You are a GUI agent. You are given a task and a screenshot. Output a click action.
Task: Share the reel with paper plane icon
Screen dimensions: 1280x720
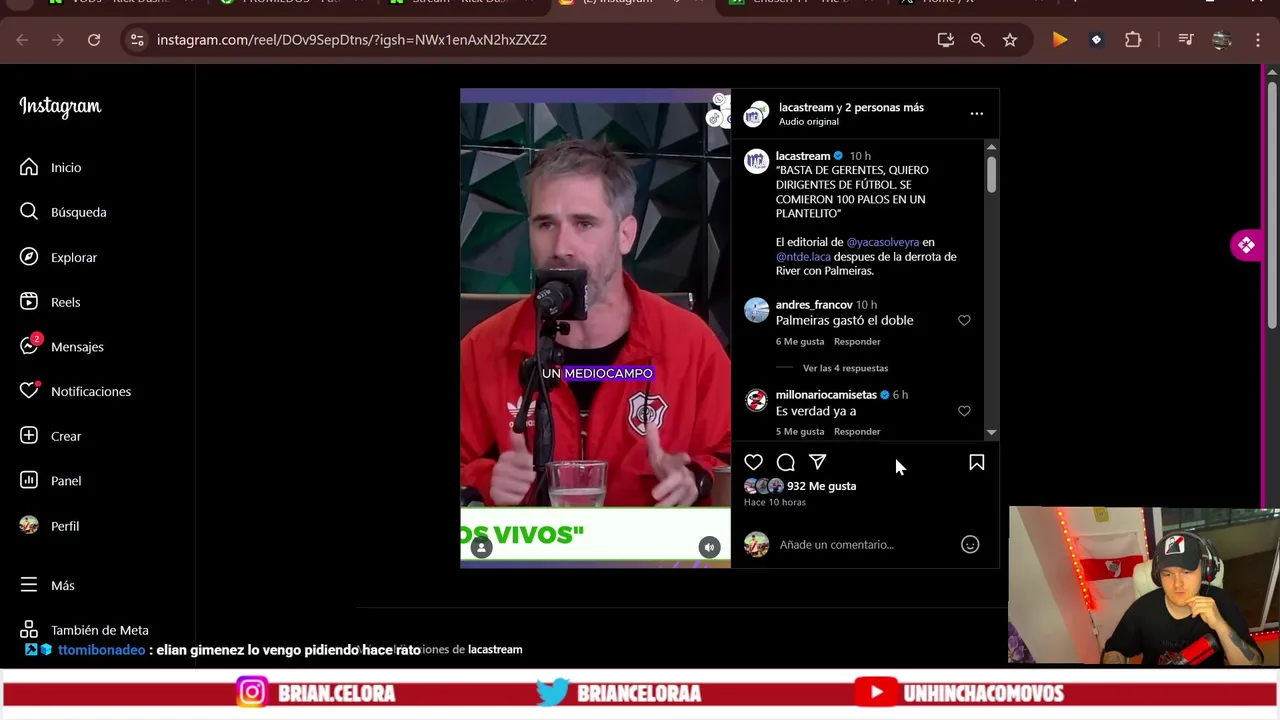pos(817,462)
